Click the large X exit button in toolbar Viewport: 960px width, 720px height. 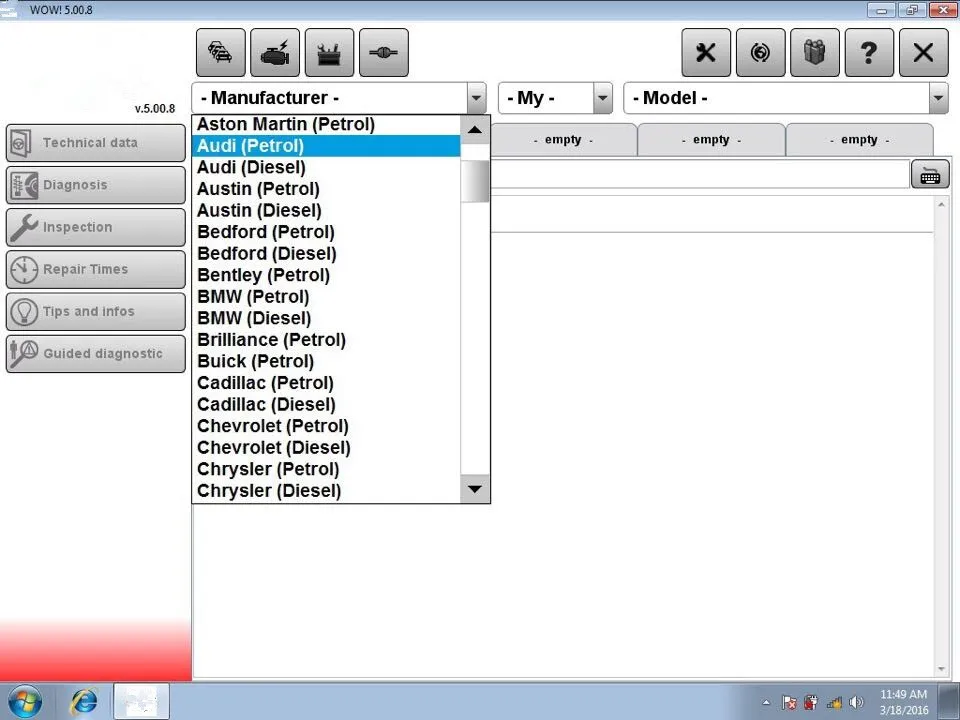(924, 53)
